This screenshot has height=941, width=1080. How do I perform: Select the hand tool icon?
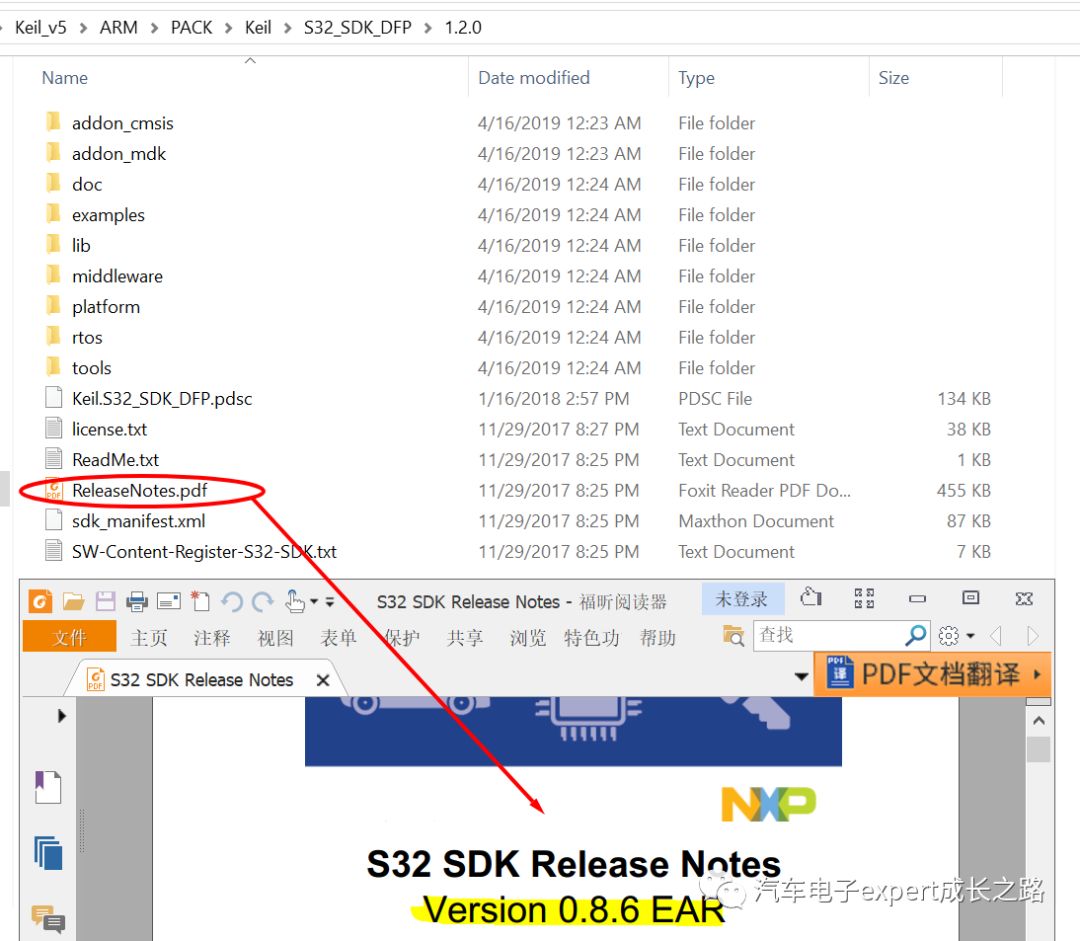pyautogui.click(x=295, y=601)
